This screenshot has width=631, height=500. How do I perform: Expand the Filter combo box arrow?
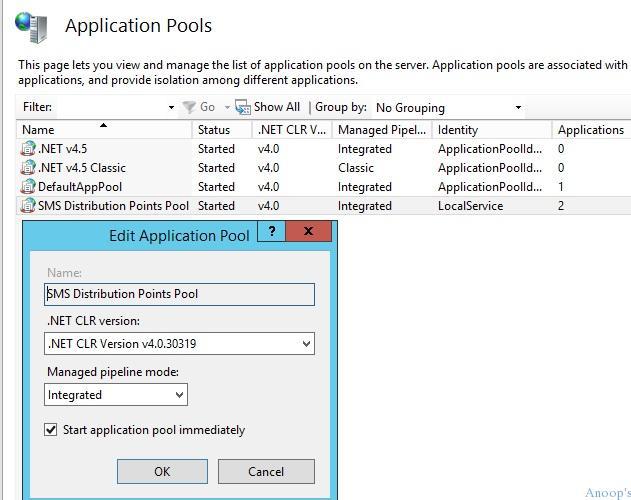[x=171, y=107]
